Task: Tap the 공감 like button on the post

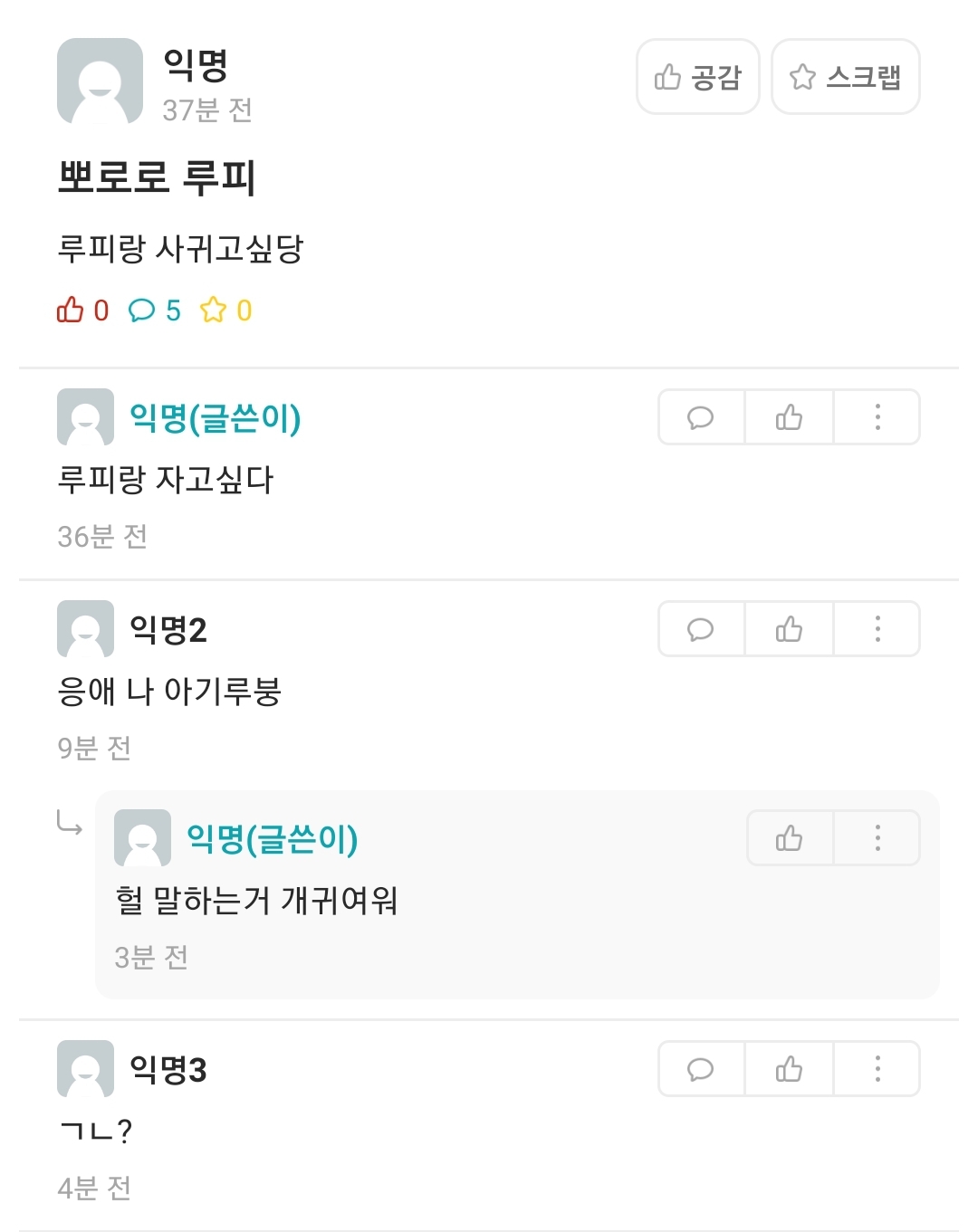Action: [x=697, y=77]
